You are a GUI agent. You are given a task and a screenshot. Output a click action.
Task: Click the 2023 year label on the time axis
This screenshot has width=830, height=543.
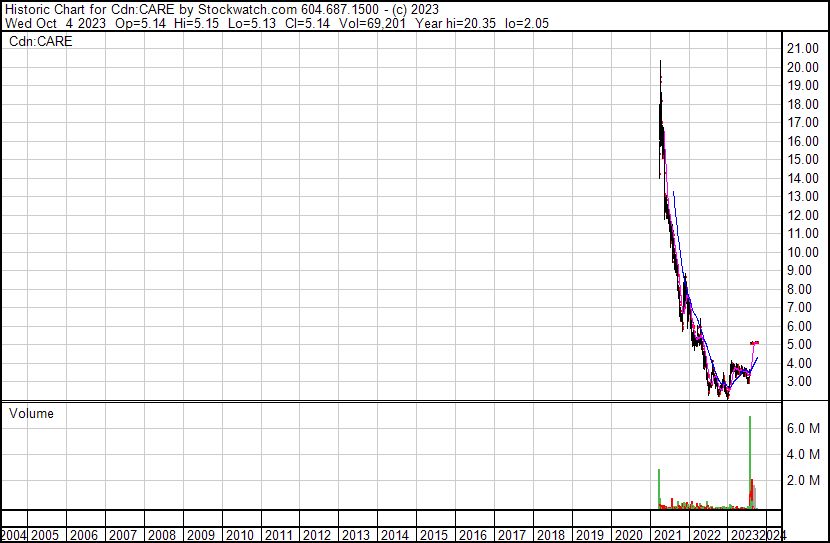tap(744, 535)
